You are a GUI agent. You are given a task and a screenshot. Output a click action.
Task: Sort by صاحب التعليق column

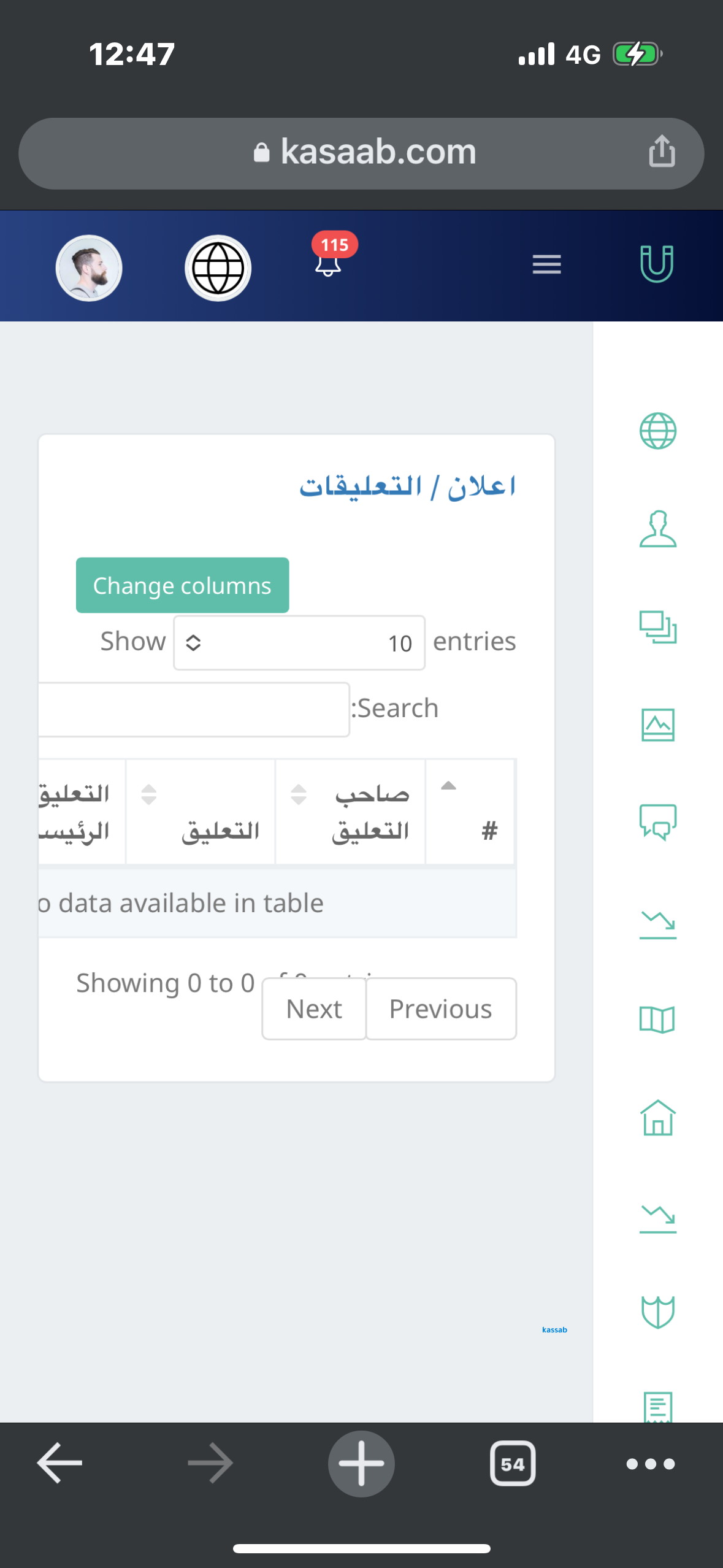click(350, 811)
